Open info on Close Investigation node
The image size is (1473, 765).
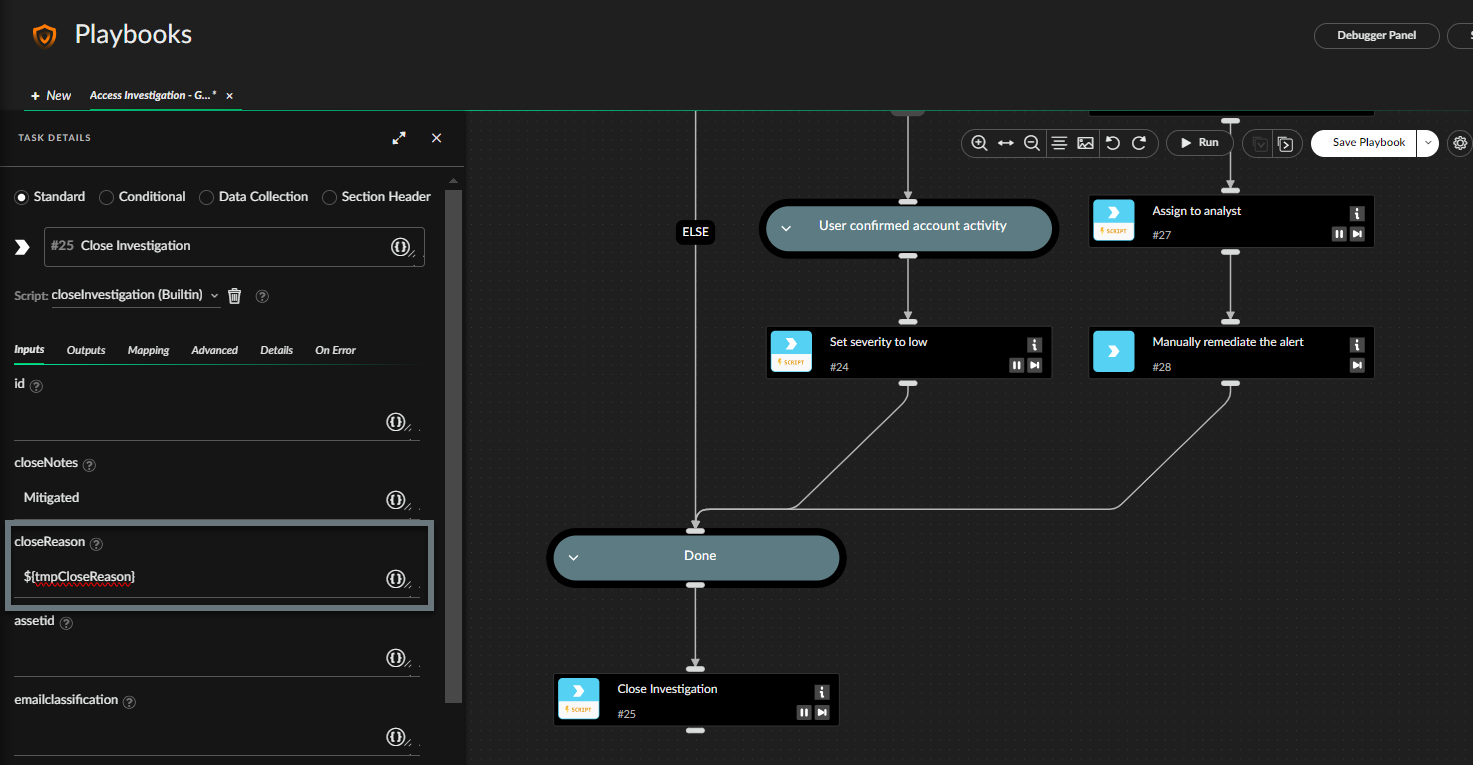pos(821,692)
